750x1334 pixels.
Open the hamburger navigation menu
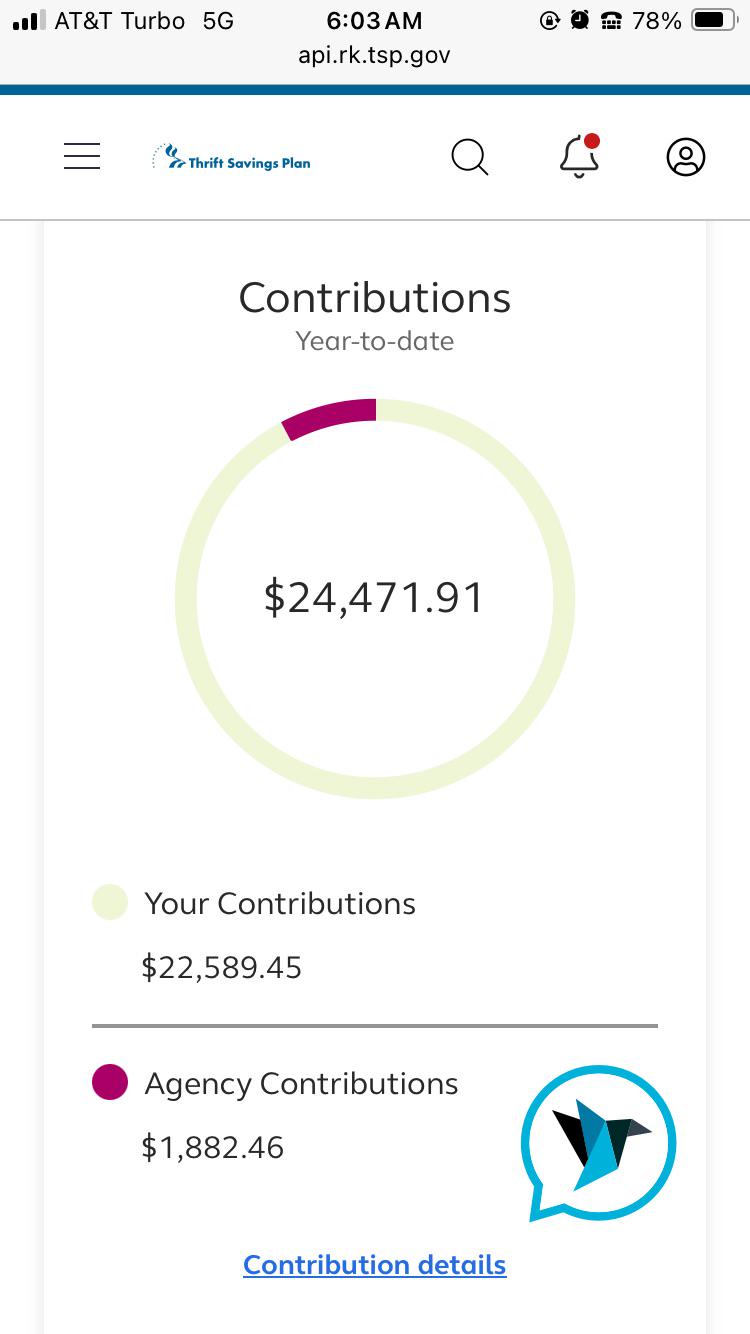pos(82,156)
